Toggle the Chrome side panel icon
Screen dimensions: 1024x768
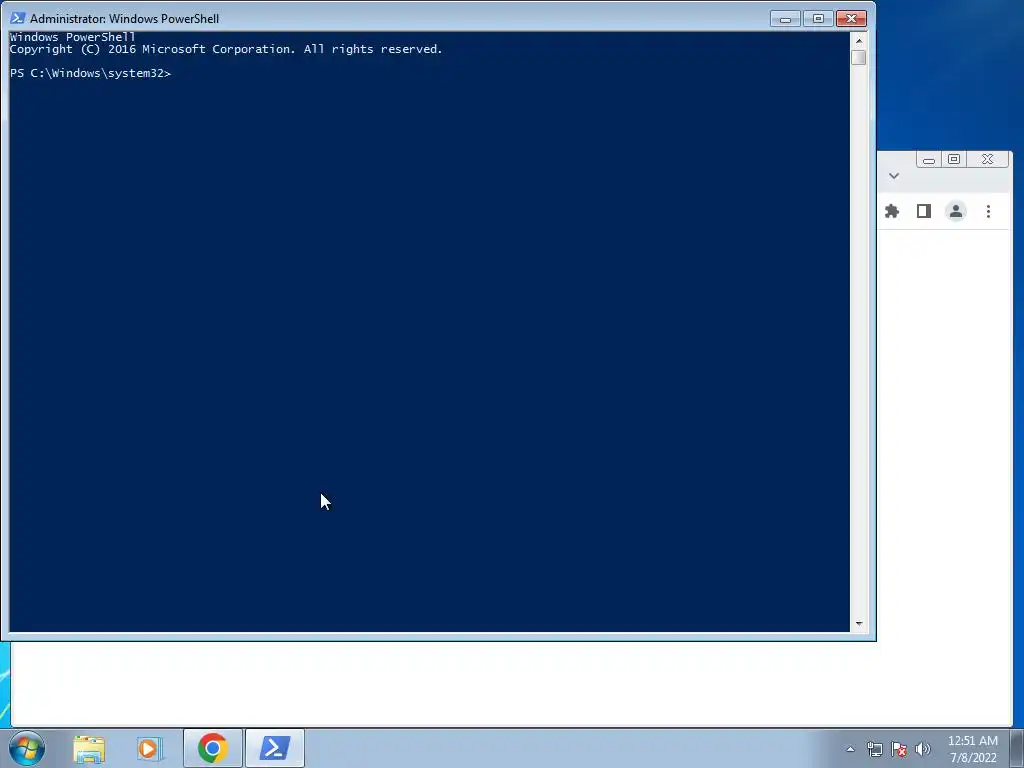click(x=923, y=211)
